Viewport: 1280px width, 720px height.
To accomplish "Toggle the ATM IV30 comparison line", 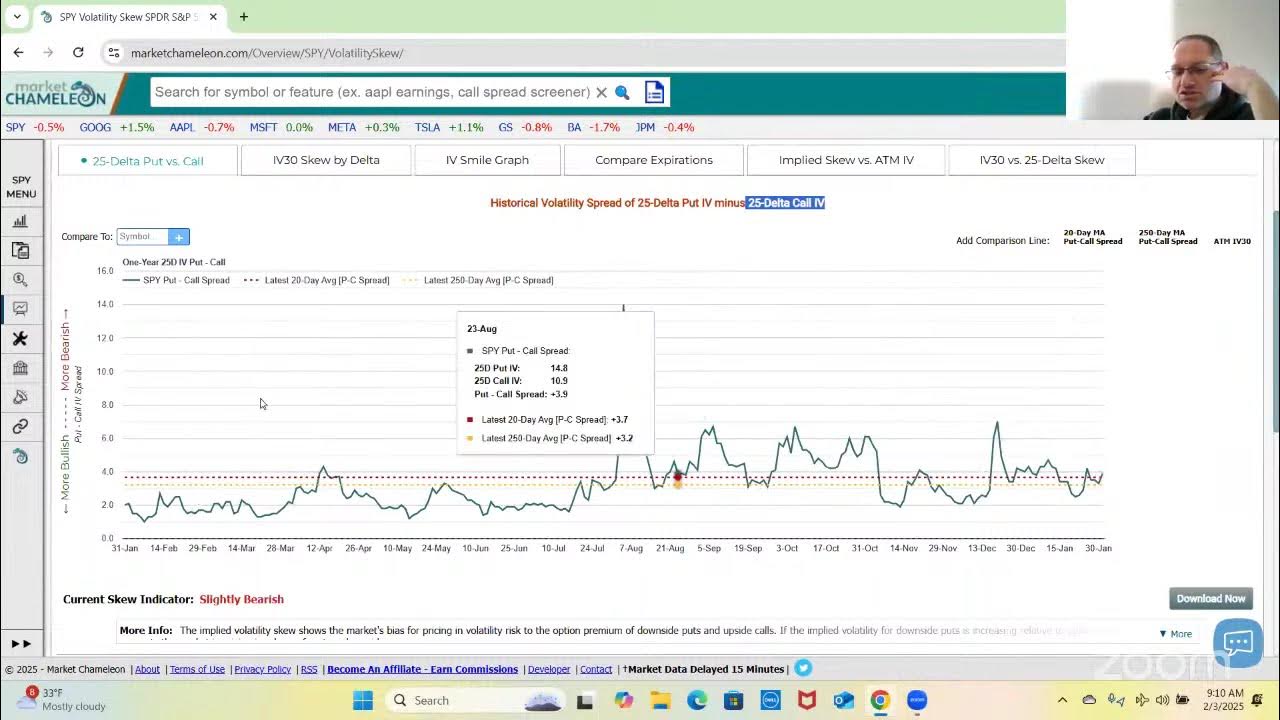I will click(1232, 241).
